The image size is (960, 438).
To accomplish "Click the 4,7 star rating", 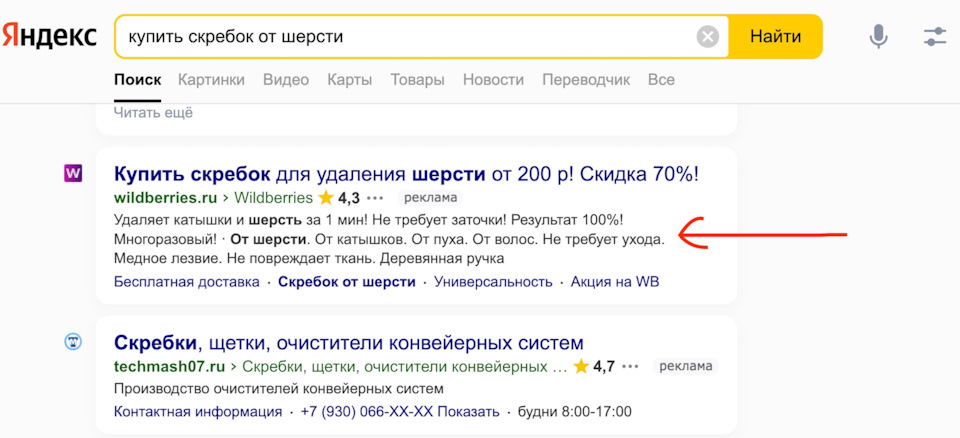I will (594, 367).
